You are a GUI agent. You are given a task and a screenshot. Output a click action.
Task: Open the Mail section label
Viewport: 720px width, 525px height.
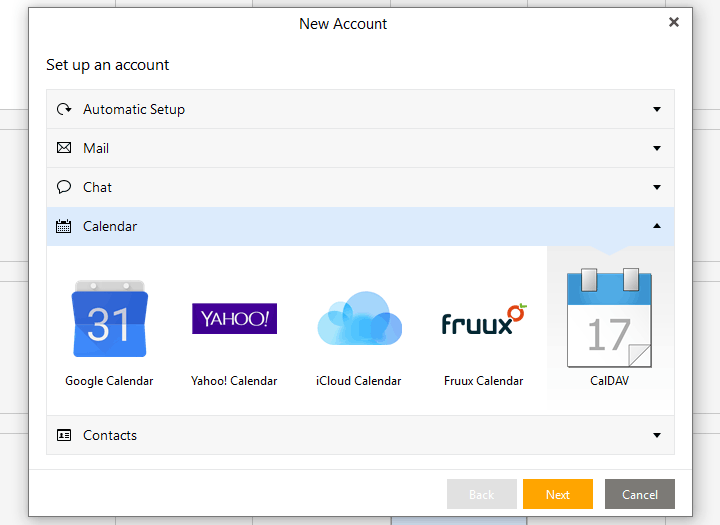tap(96, 148)
